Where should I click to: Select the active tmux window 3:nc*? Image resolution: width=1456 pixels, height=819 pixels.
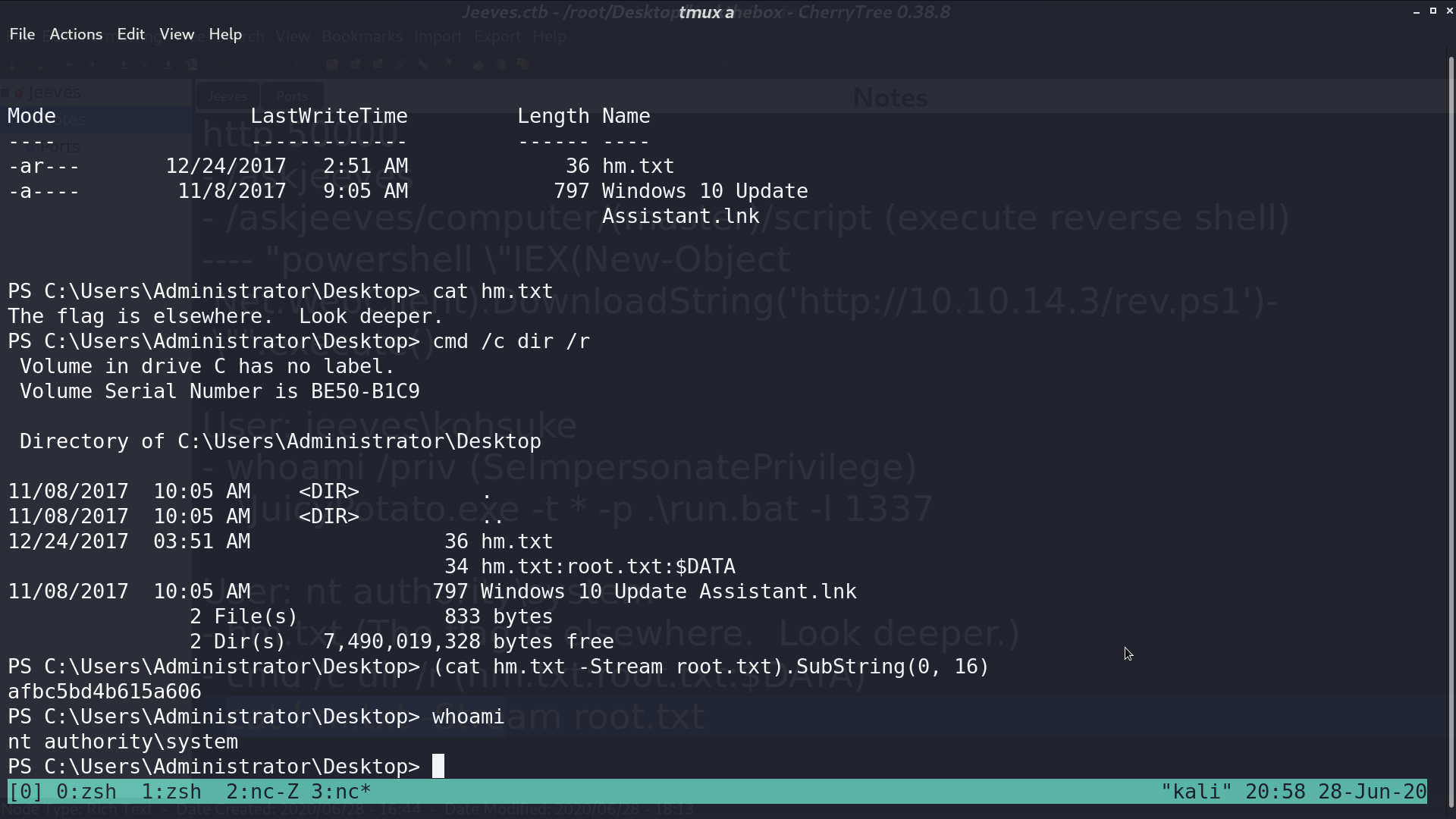point(341,792)
